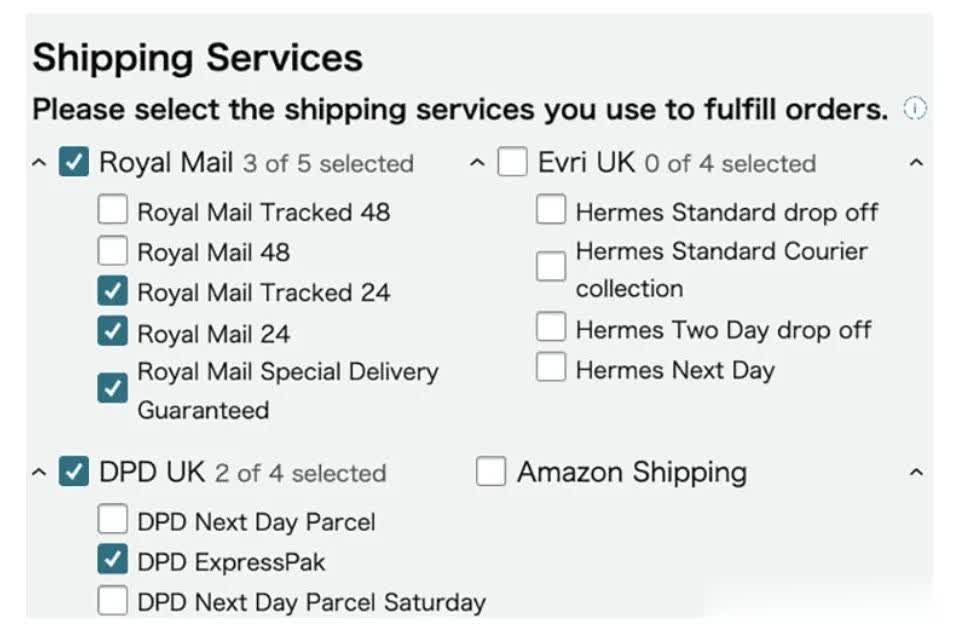The width and height of the screenshot is (974, 638).
Task: Enable the Amazon Shipping checkbox
Action: click(491, 471)
